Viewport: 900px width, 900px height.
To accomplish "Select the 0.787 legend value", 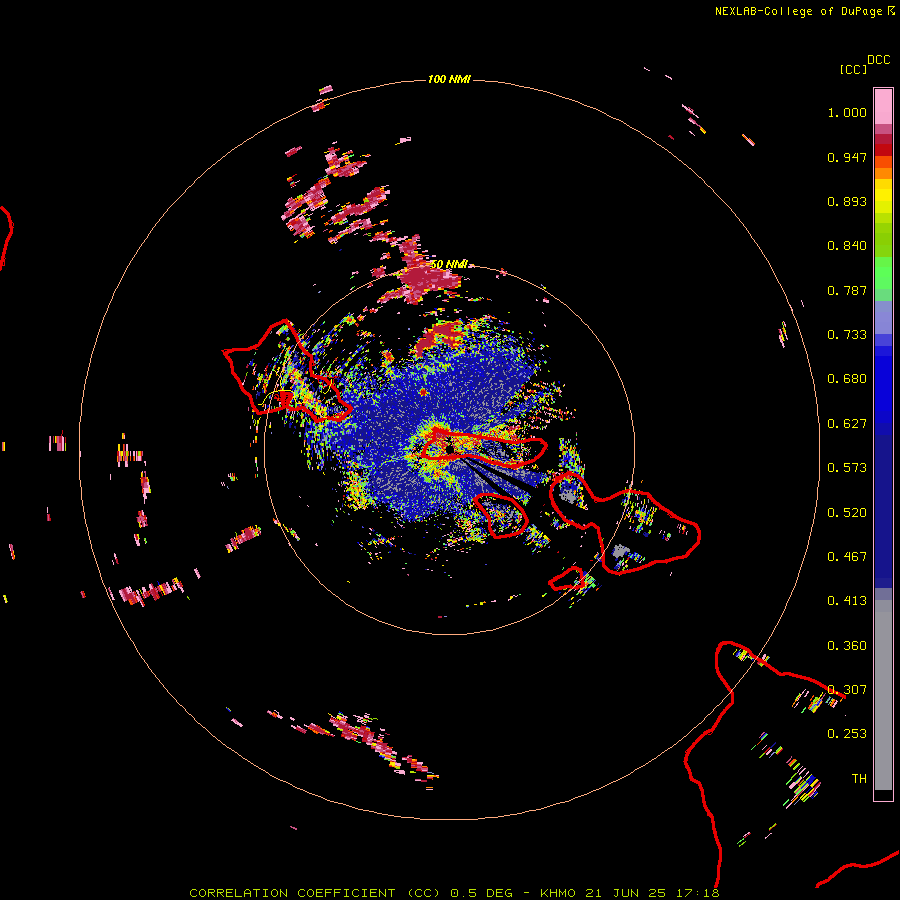I will [847, 290].
